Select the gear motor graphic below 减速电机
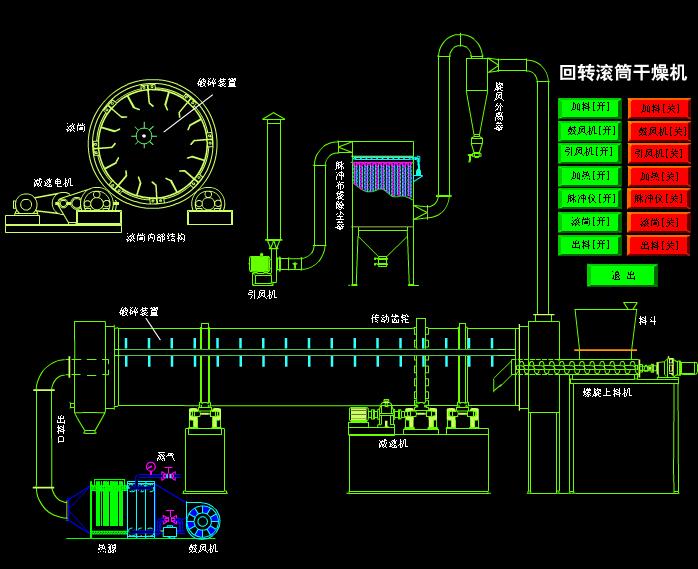This screenshot has height=569, width=698. [25, 204]
